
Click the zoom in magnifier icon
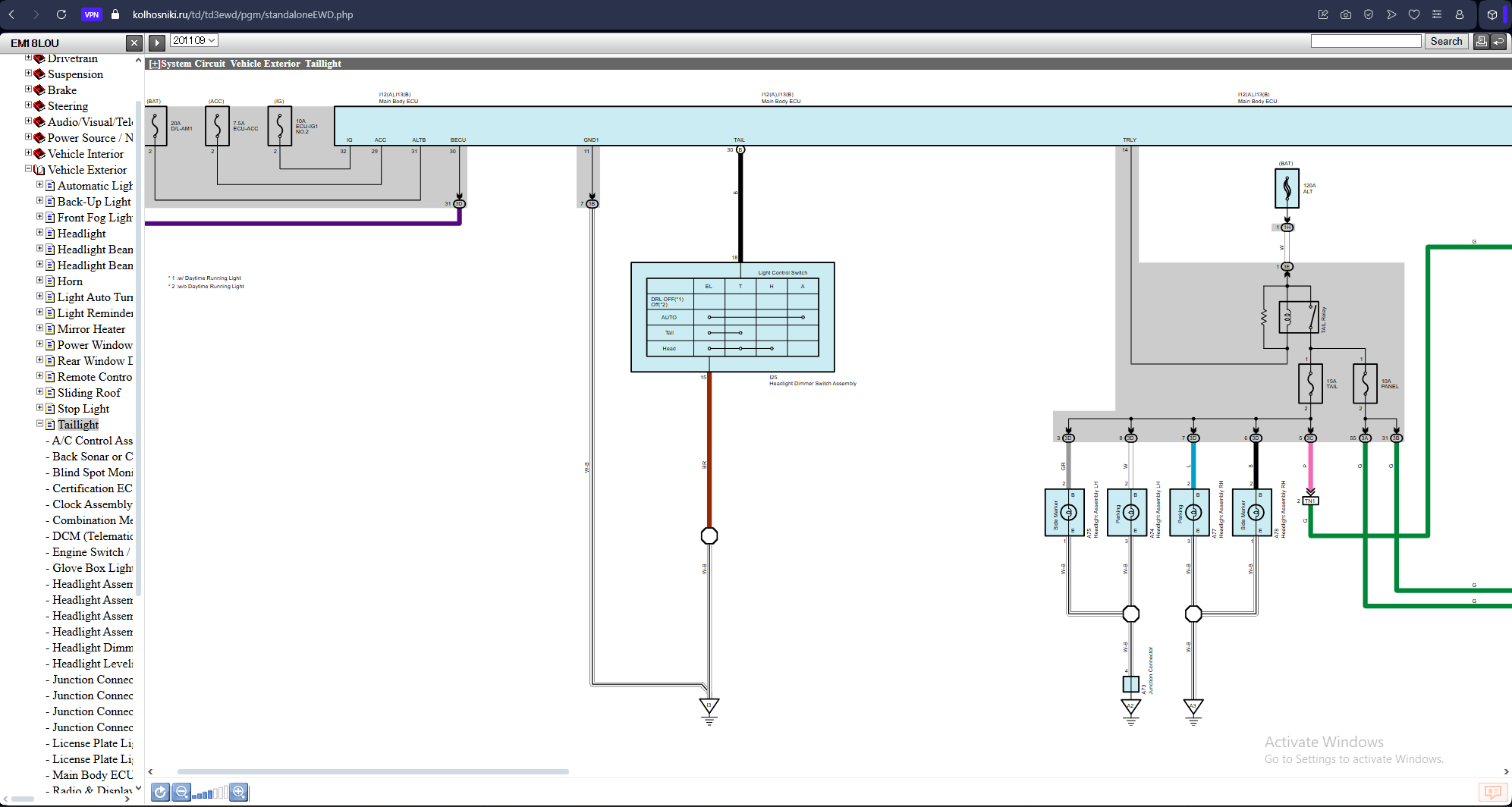pyautogui.click(x=239, y=793)
